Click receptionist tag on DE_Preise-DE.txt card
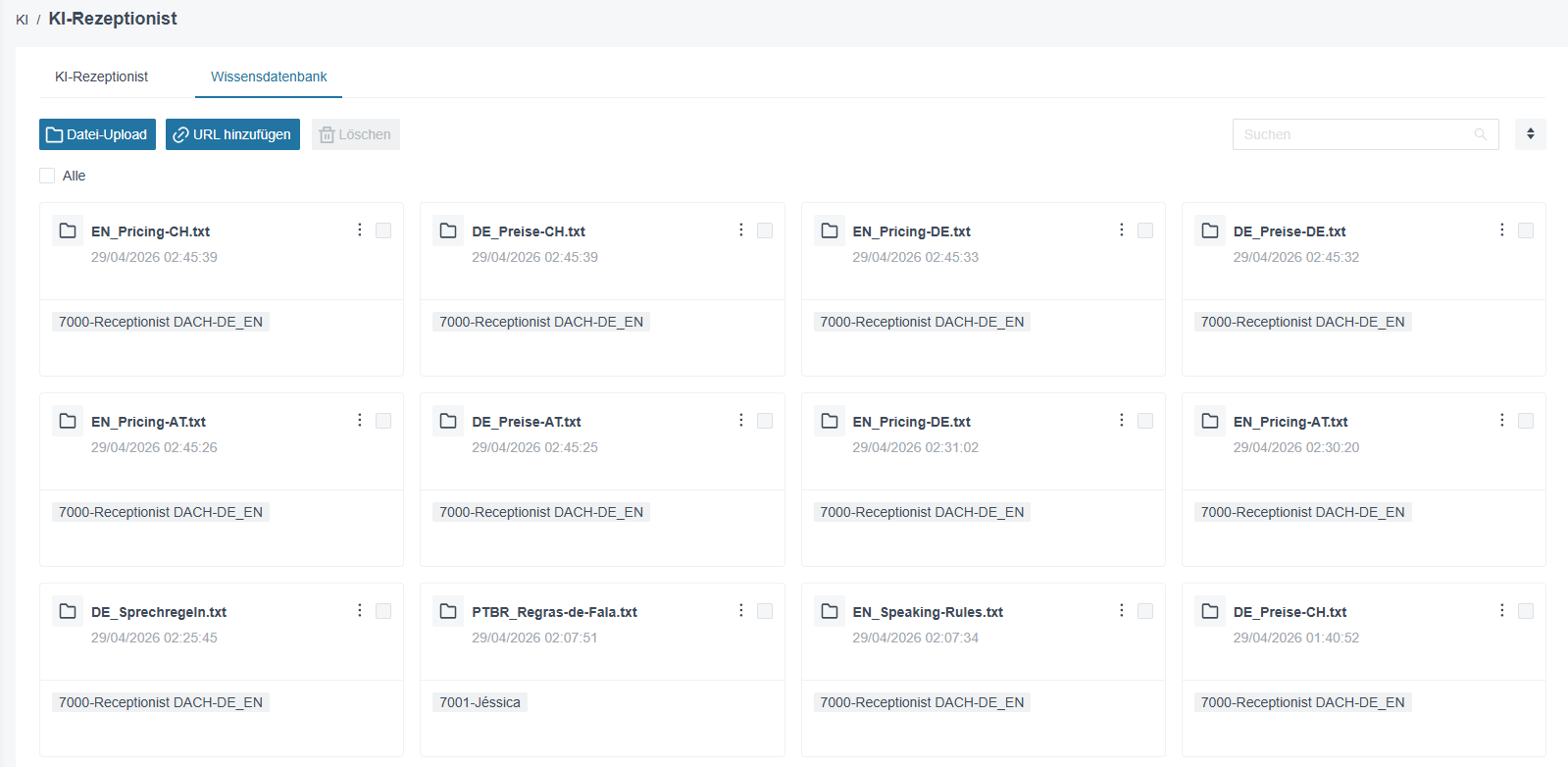Viewport: 1568px width, 767px height. 1302,322
